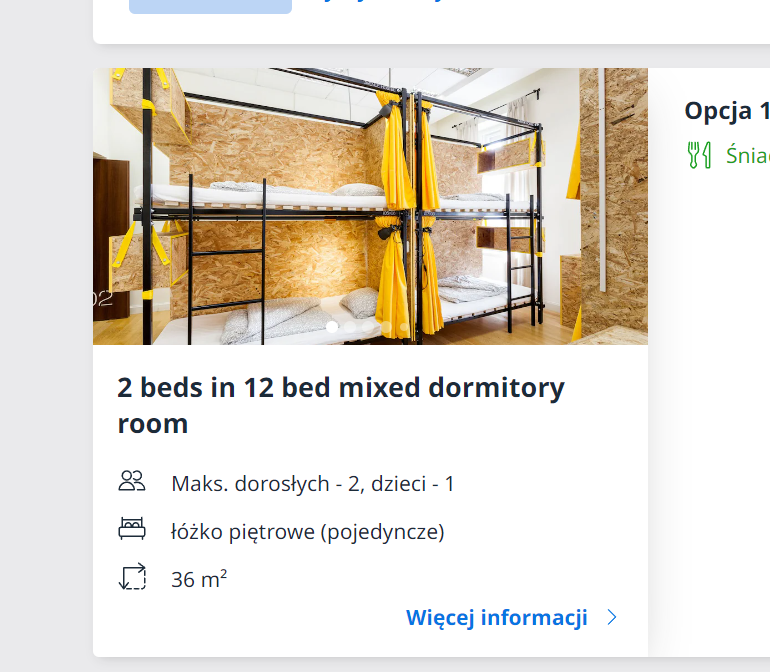Select the third carousel dot indicator
The height and width of the screenshot is (672, 770).
[368, 327]
